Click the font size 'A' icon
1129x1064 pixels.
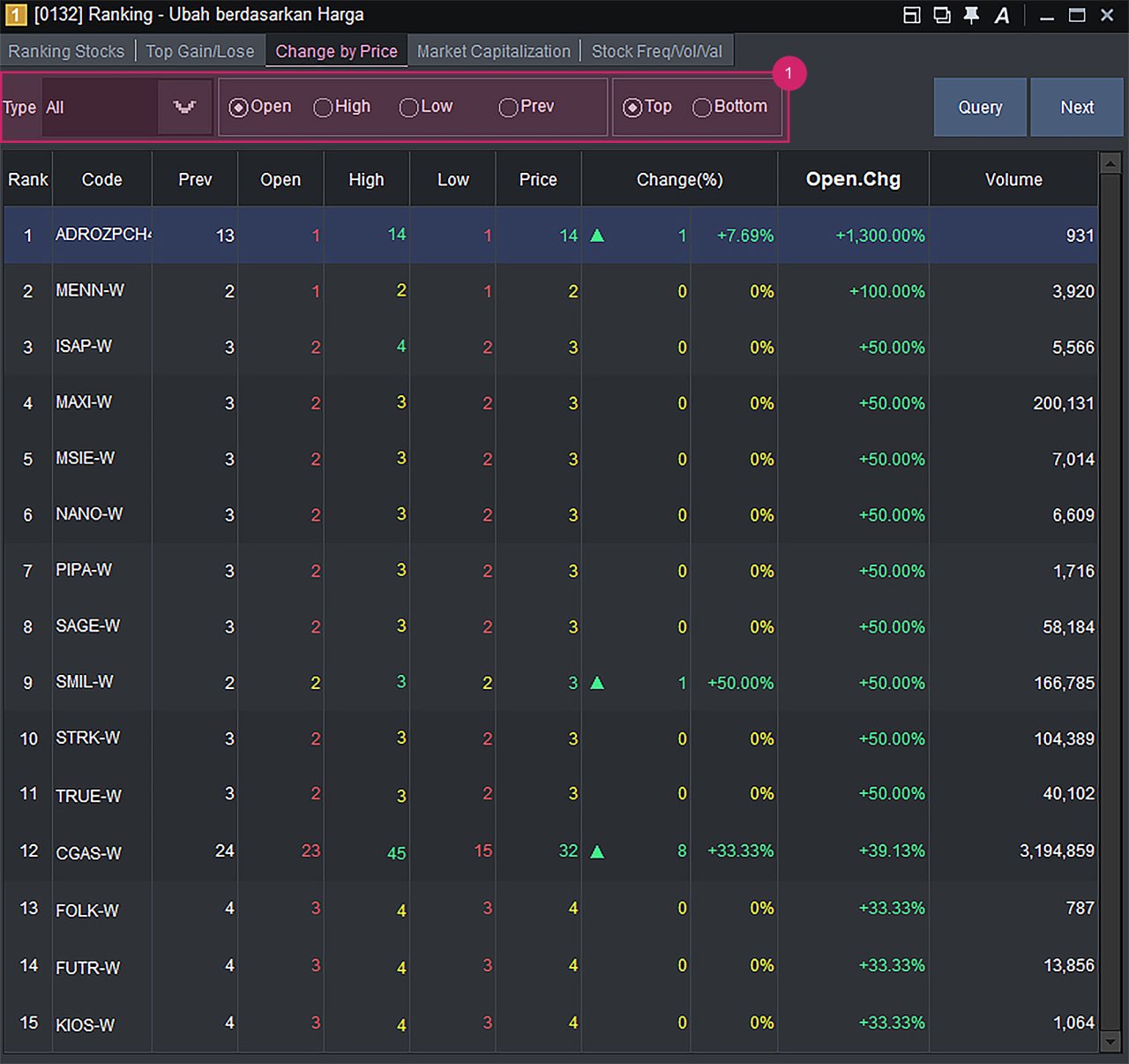pyautogui.click(x=1002, y=15)
